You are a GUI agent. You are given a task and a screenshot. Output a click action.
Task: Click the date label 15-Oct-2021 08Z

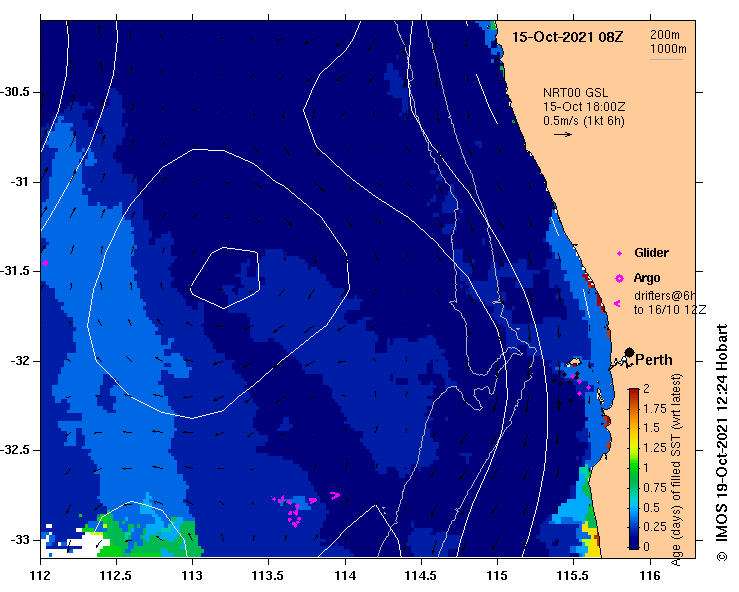pyautogui.click(x=567, y=37)
